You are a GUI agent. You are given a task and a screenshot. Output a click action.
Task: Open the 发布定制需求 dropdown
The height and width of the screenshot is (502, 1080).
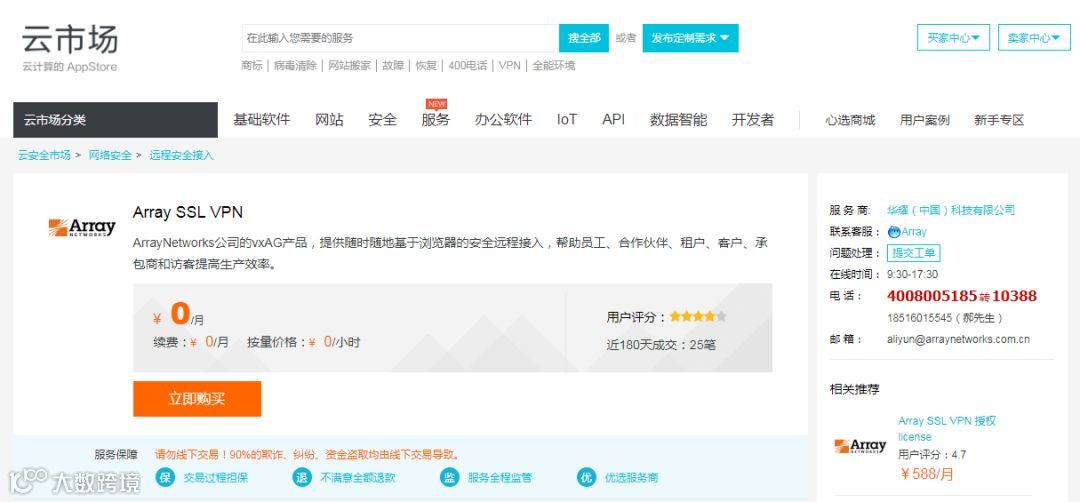pos(690,39)
